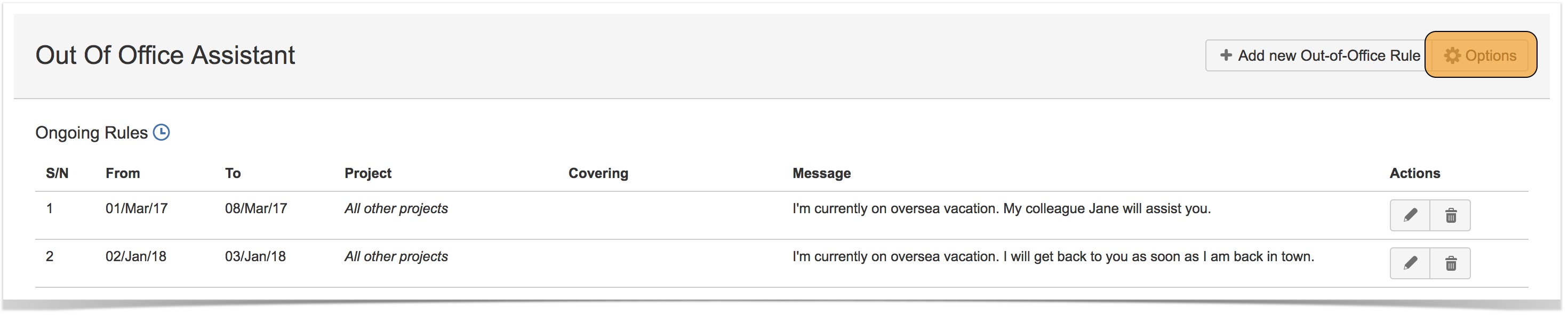Click the To column header
1568x315 pixels.
click(233, 173)
